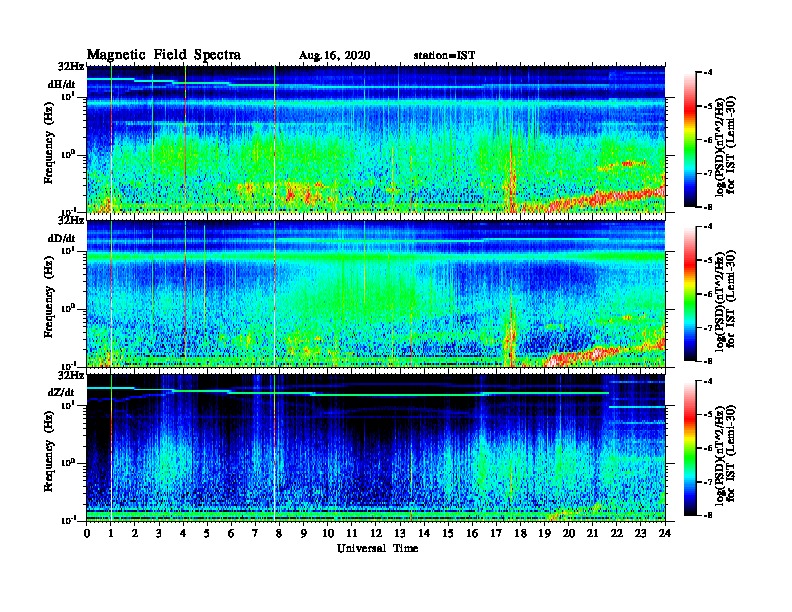Click the '-4' tick on the top color bar
This screenshot has height=612, width=792.
click(709, 73)
